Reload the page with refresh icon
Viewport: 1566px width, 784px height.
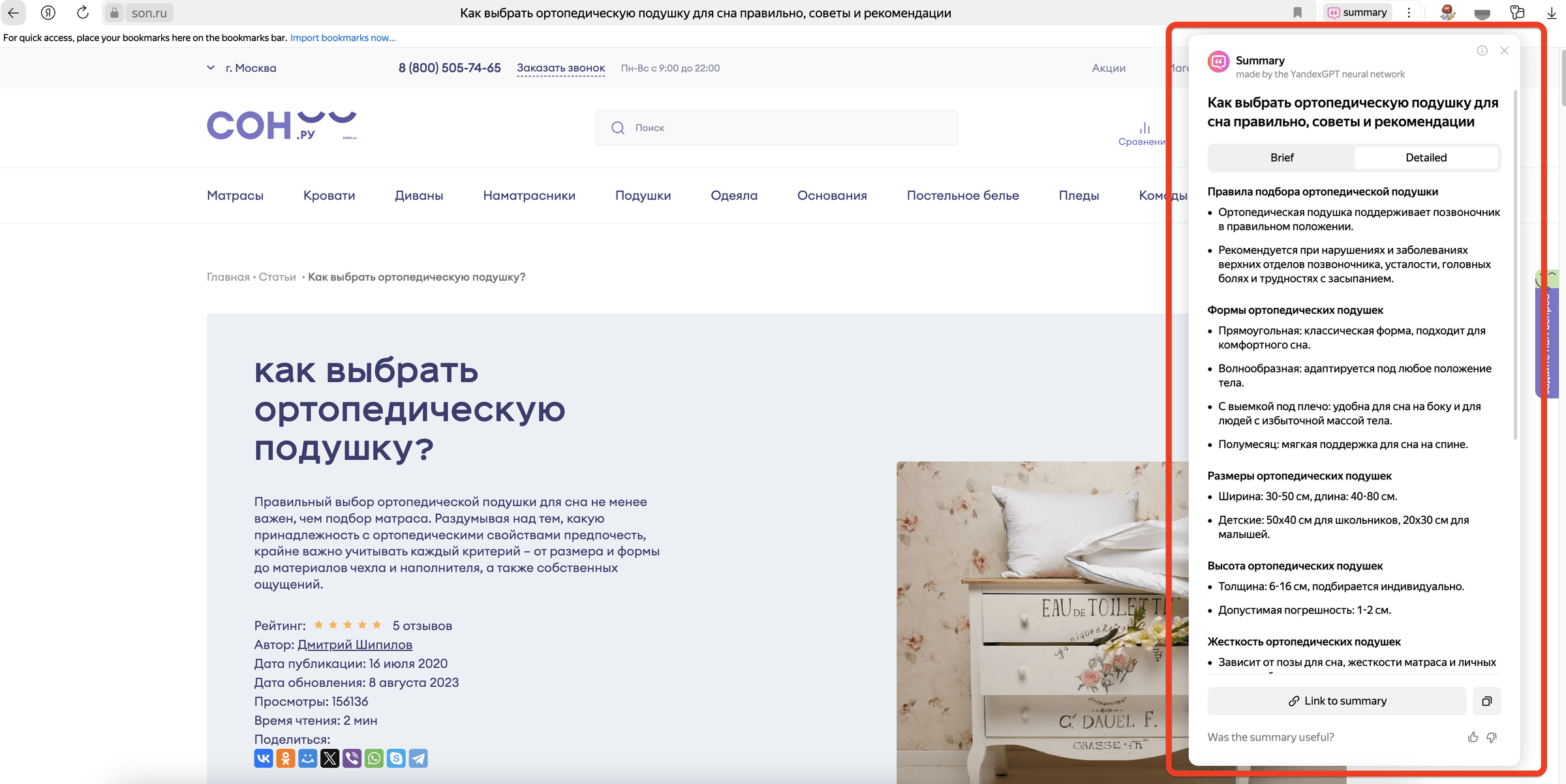[x=82, y=12]
